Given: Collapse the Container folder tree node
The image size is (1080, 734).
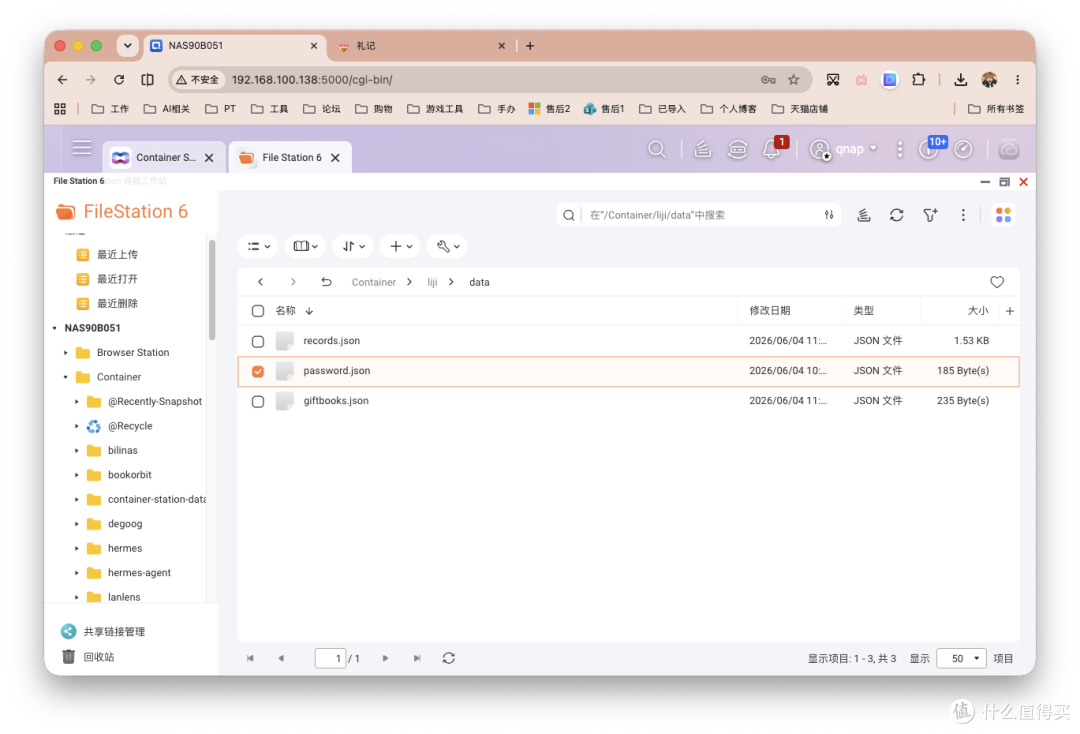Looking at the screenshot, I should (65, 377).
